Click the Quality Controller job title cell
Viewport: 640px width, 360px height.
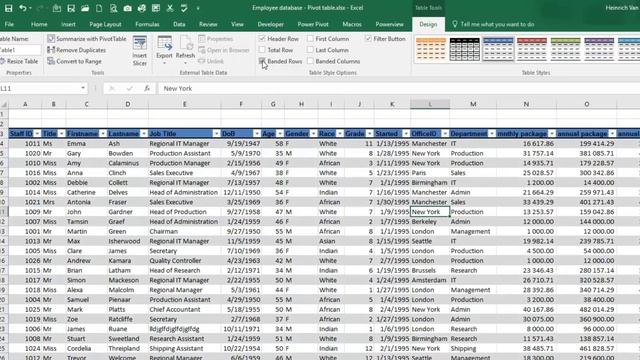[x=184, y=260]
